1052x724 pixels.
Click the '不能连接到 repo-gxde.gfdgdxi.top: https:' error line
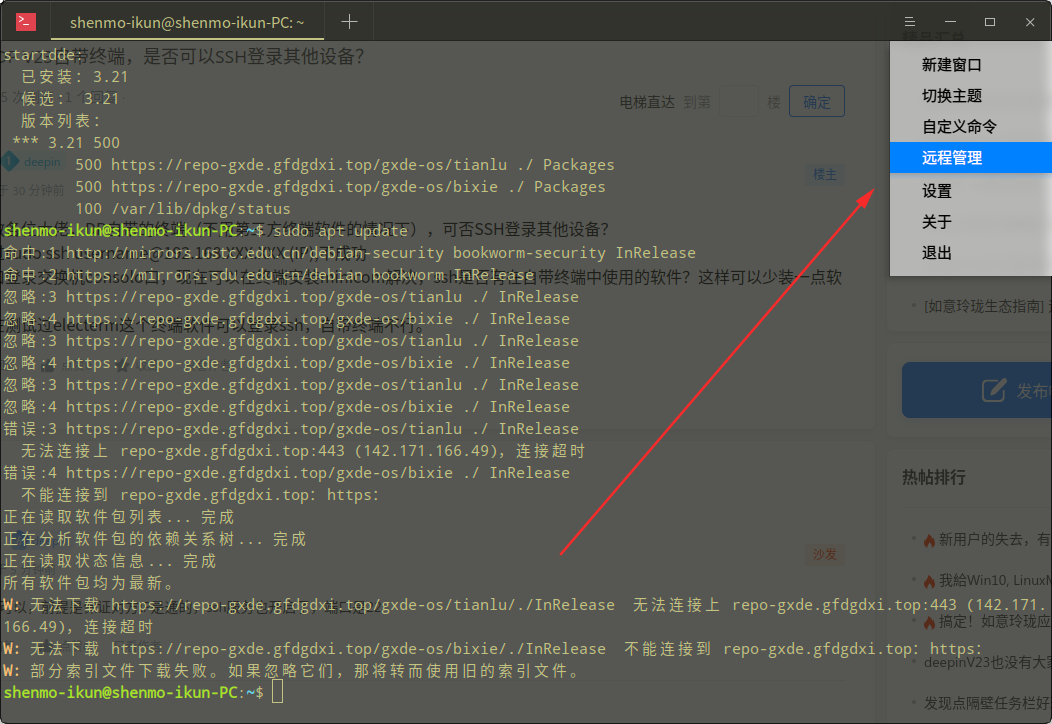200,495
